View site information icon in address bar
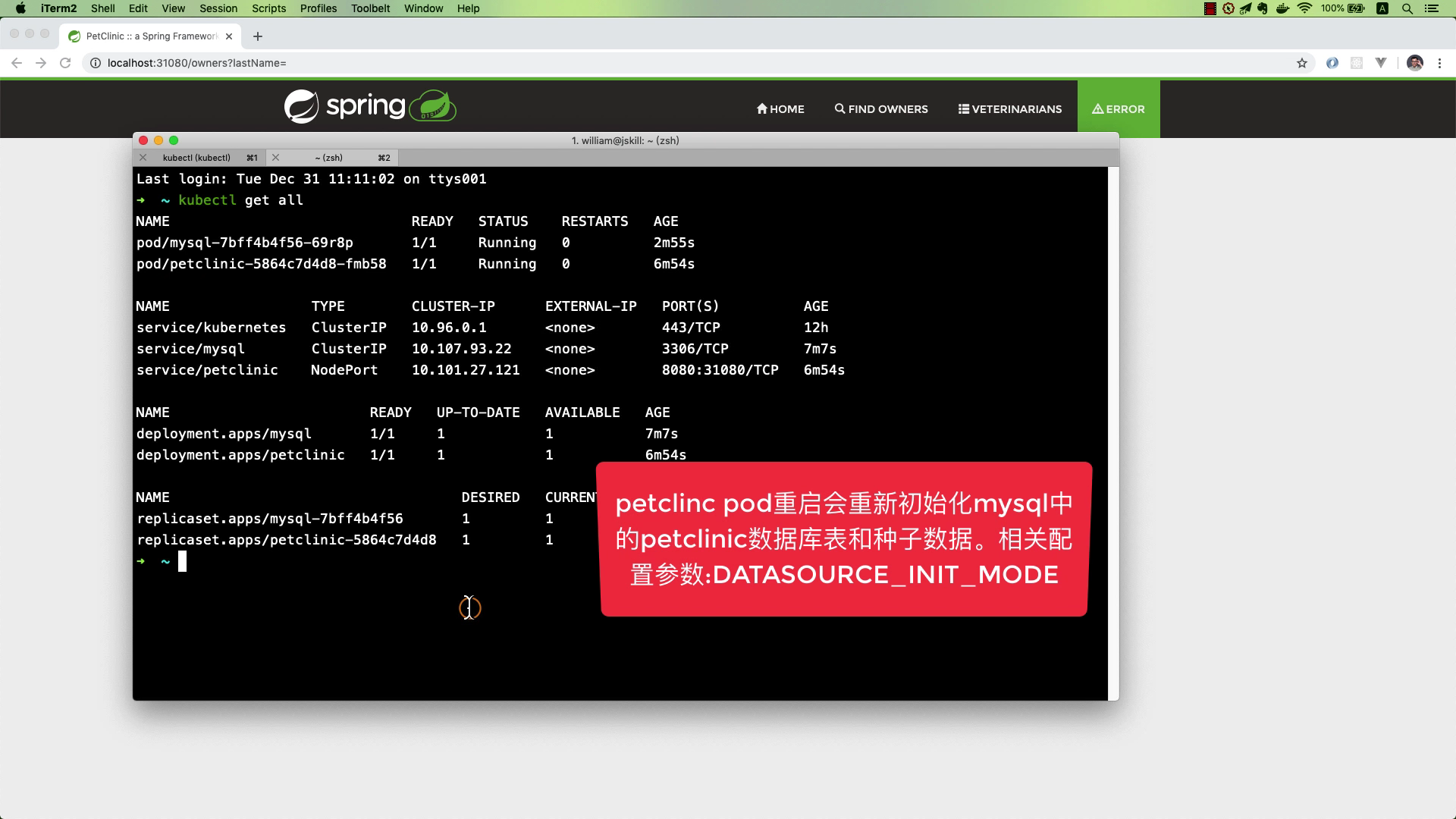This screenshot has width=1456, height=819. 96,63
